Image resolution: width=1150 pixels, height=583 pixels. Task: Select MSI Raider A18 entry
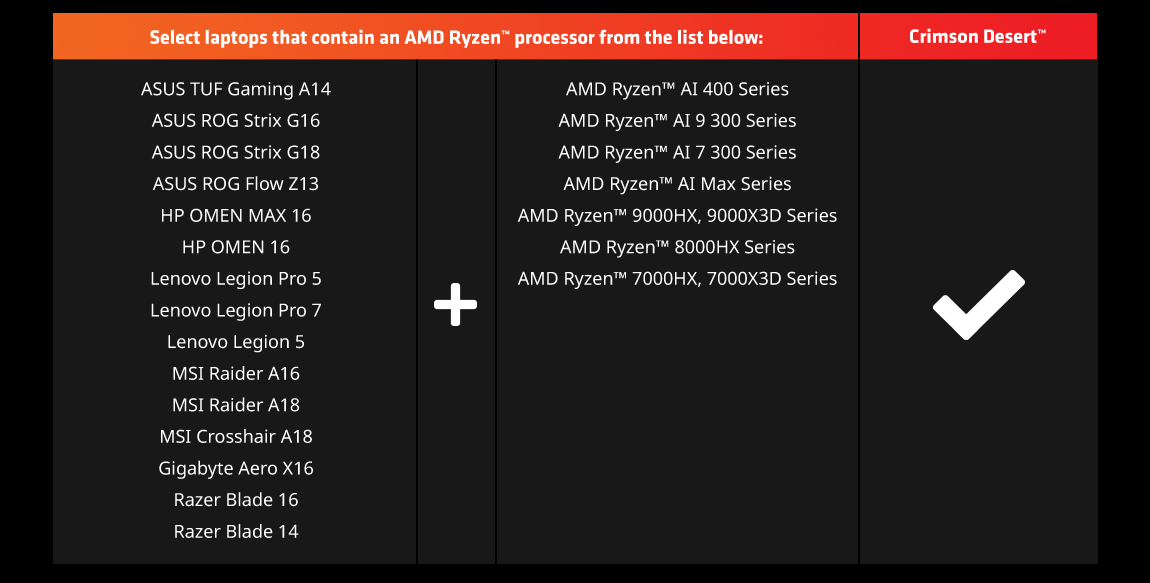click(x=236, y=405)
